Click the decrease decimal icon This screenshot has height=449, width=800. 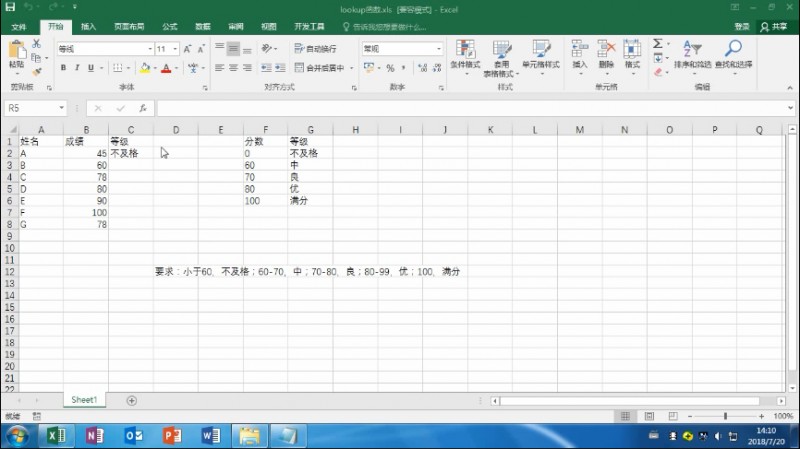click(437, 68)
